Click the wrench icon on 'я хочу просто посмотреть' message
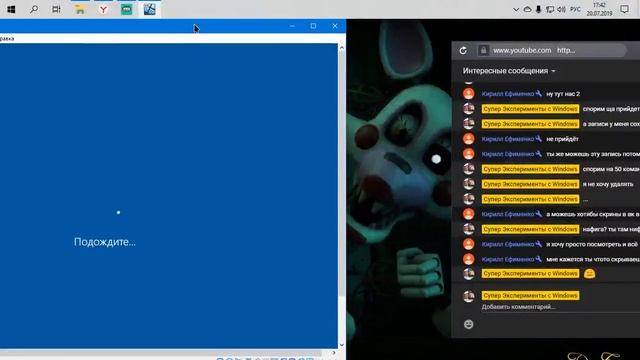Viewport: 640px width, 360px height. (x=539, y=244)
